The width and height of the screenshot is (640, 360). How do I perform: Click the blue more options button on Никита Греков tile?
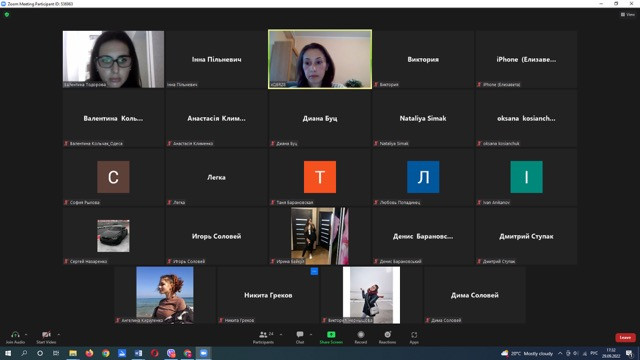[x=314, y=271]
